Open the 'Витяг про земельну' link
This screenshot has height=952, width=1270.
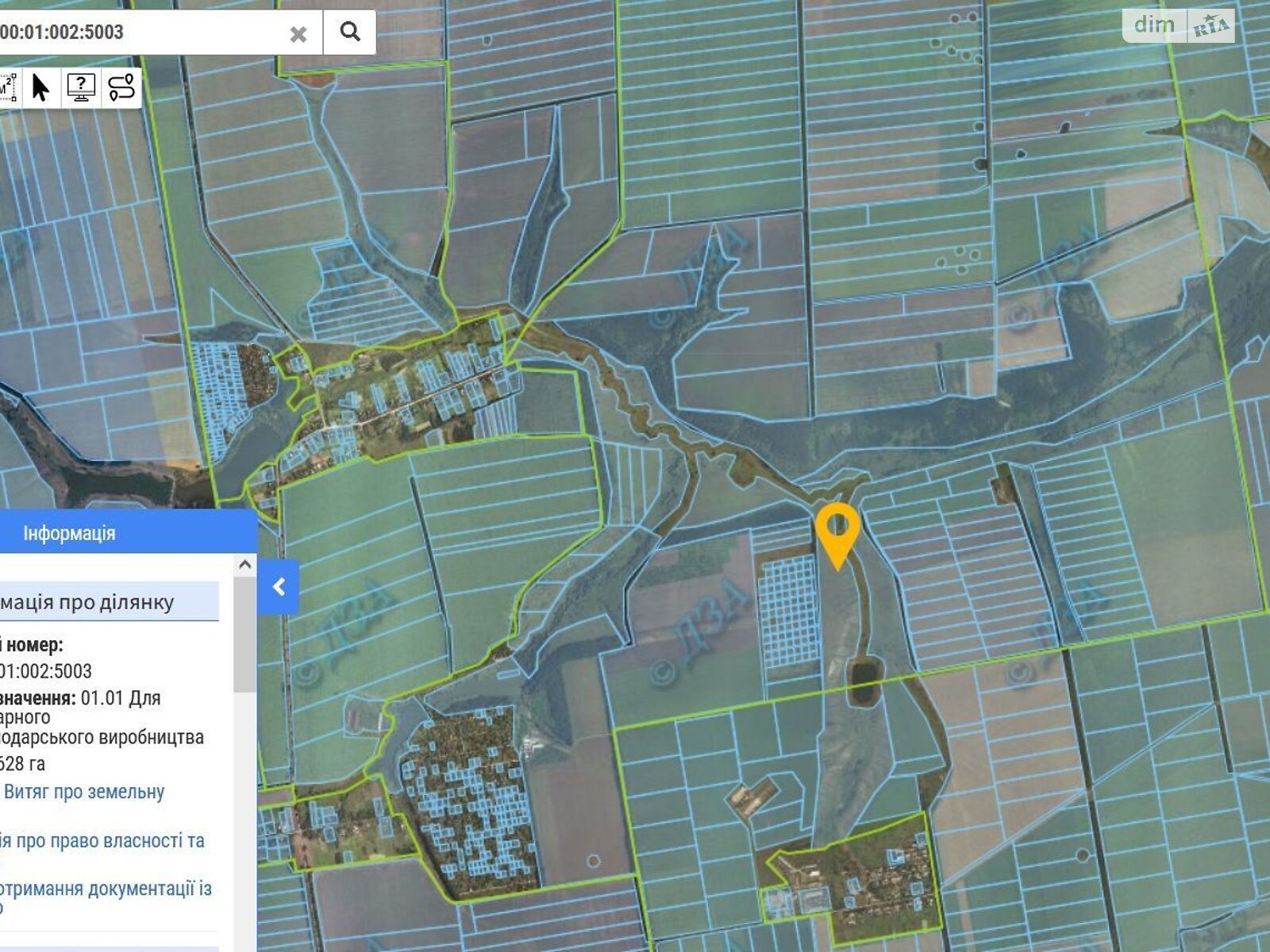click(84, 792)
